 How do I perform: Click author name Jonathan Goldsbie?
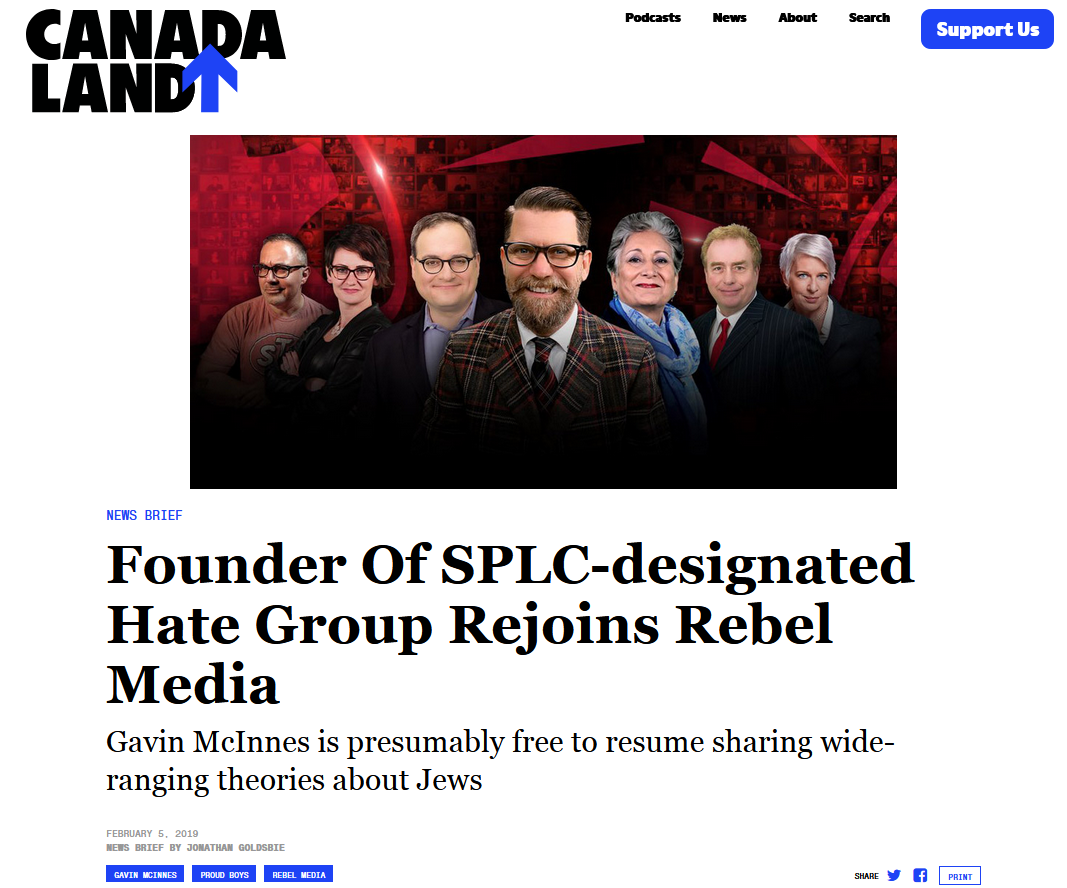pyautogui.click(x=235, y=848)
